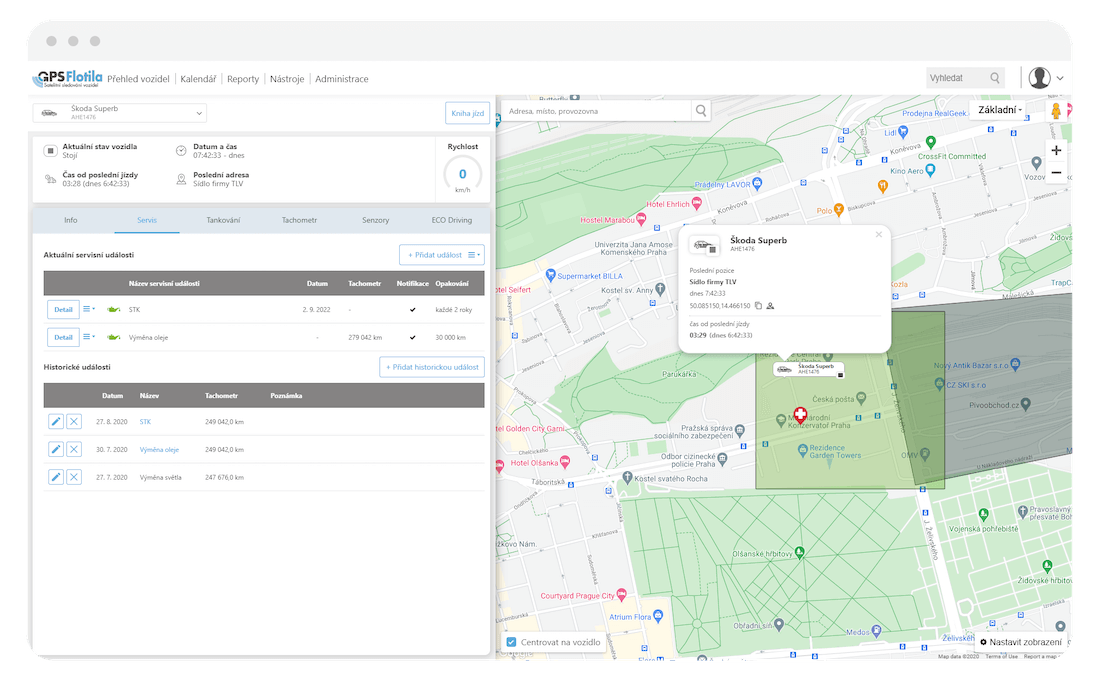This screenshot has height=679, width=1100.
Task: Sort by Datum column in historic events
Action: click(x=112, y=396)
